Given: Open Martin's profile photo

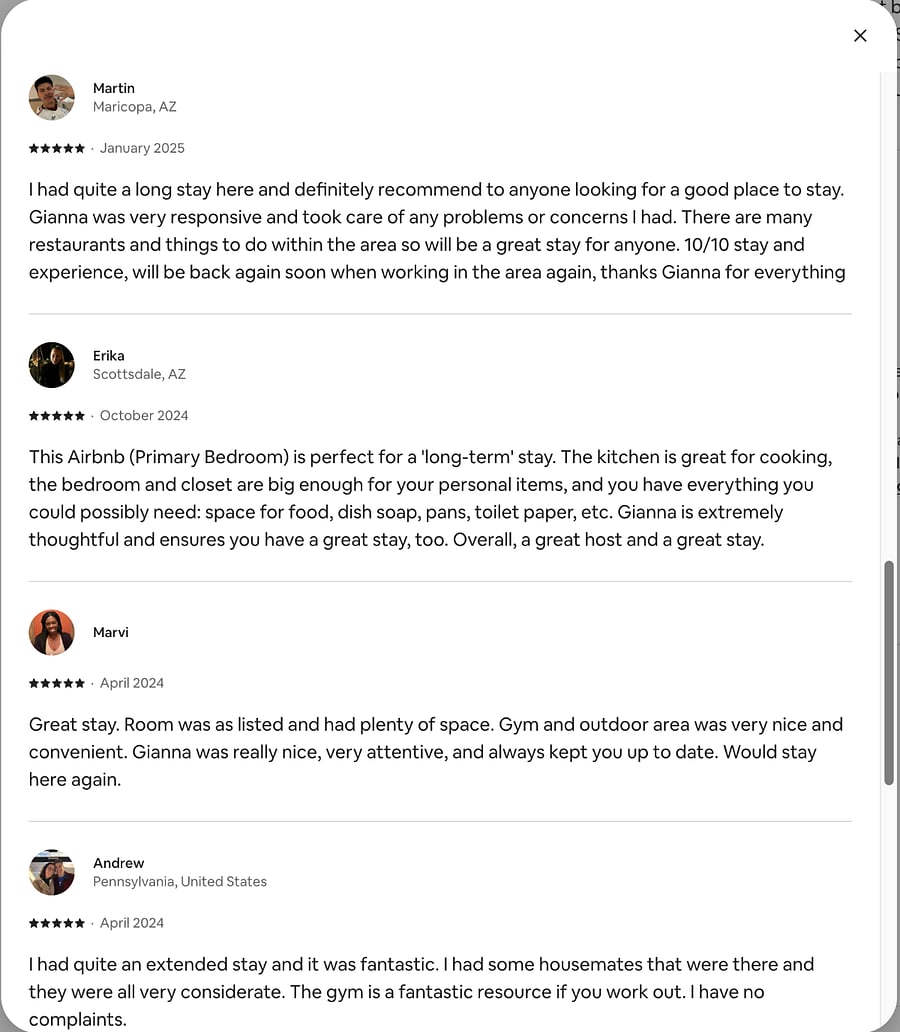Looking at the screenshot, I should (51, 97).
